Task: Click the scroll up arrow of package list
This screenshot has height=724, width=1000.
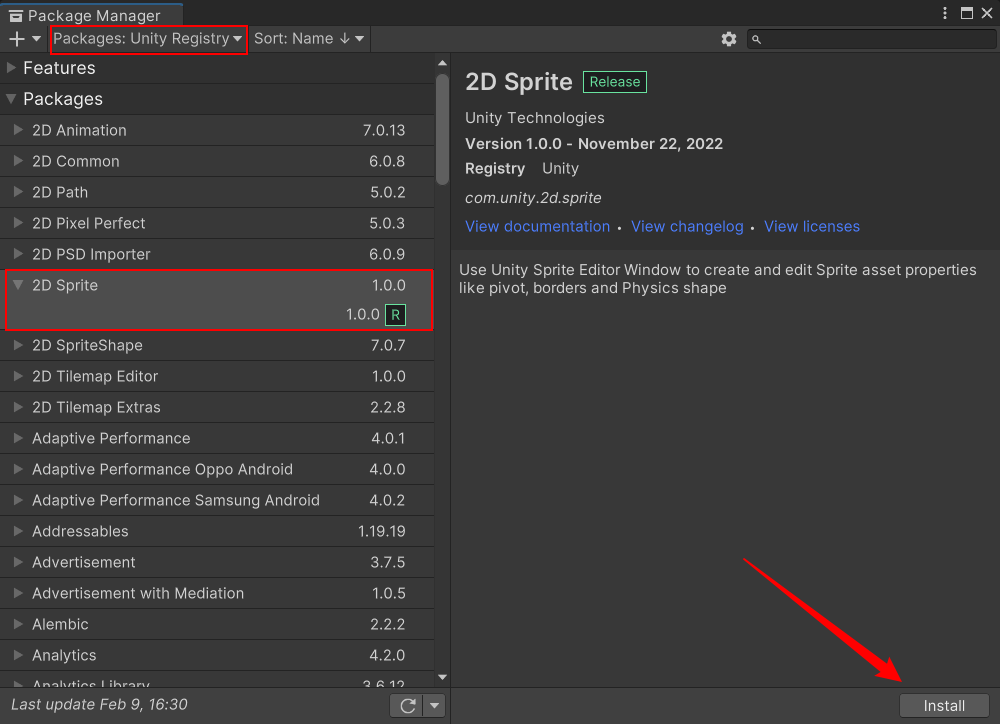Action: click(443, 63)
